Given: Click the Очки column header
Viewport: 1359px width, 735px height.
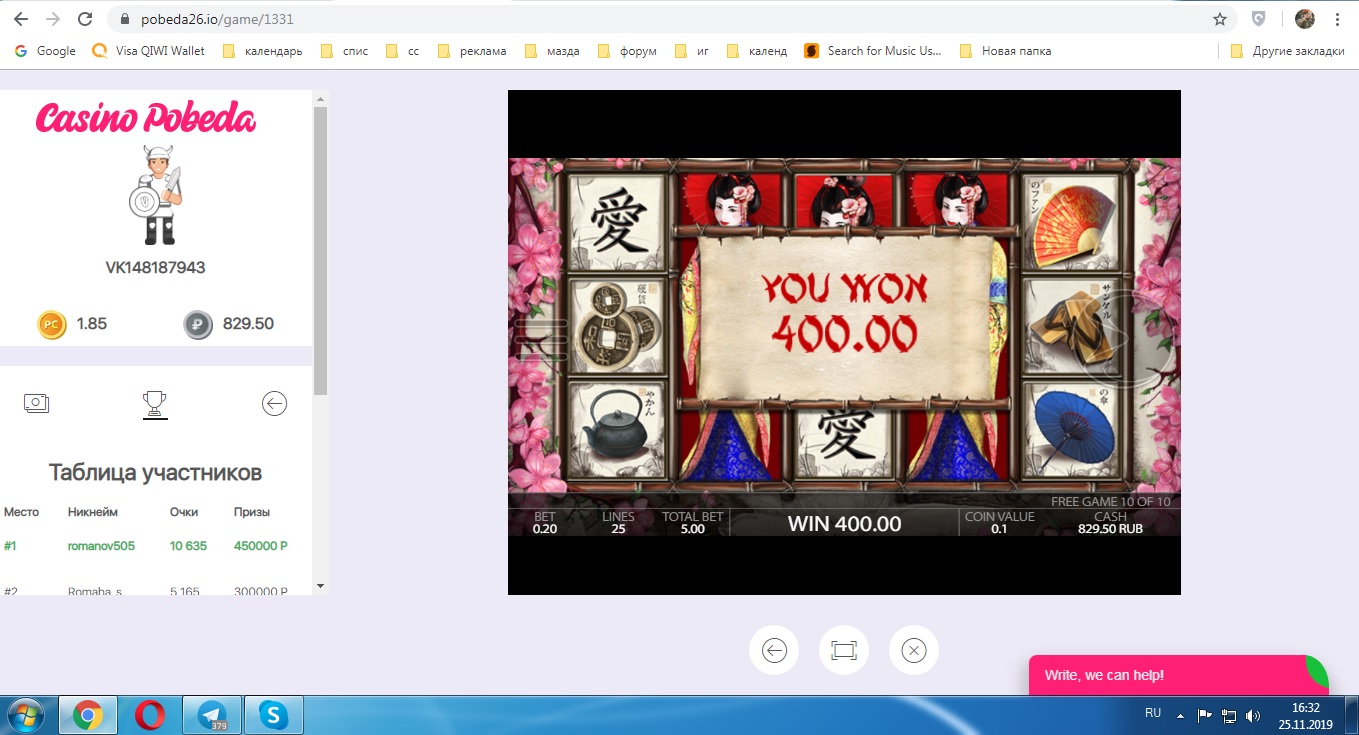Looking at the screenshot, I should [x=184, y=512].
